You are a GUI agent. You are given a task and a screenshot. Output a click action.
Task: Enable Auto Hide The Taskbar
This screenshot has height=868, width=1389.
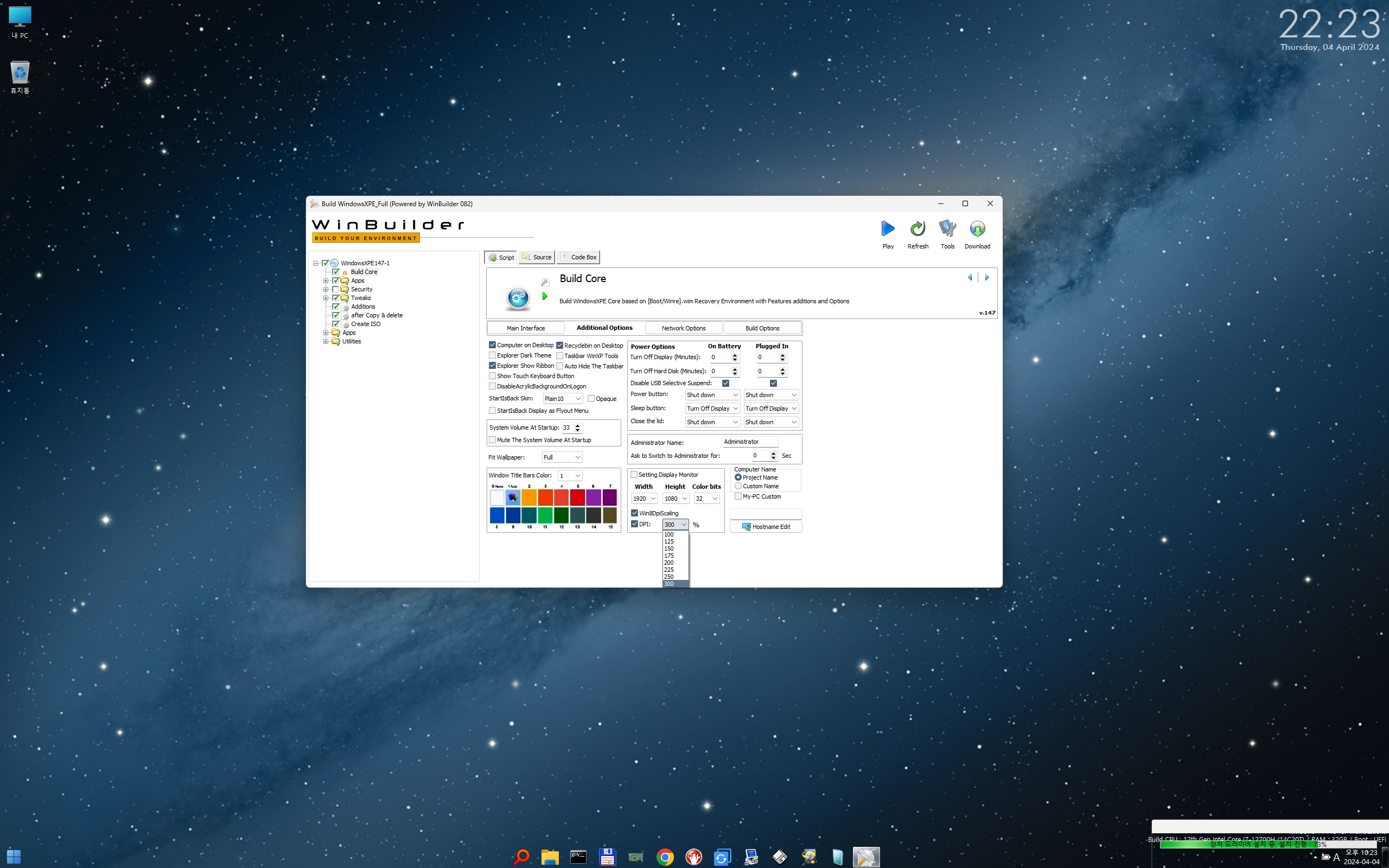click(559, 366)
